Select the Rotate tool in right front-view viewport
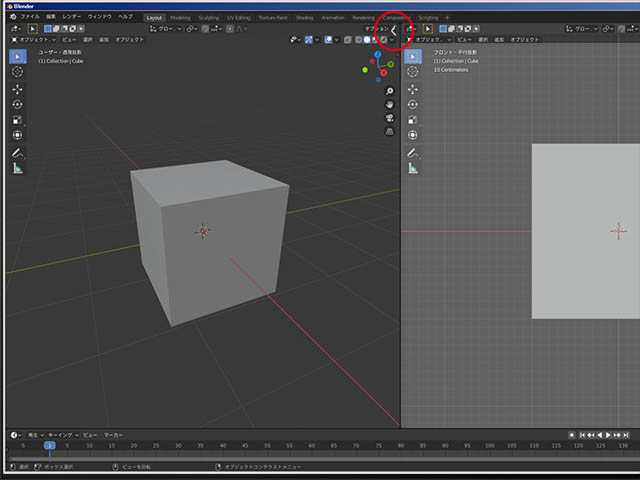 pos(413,104)
